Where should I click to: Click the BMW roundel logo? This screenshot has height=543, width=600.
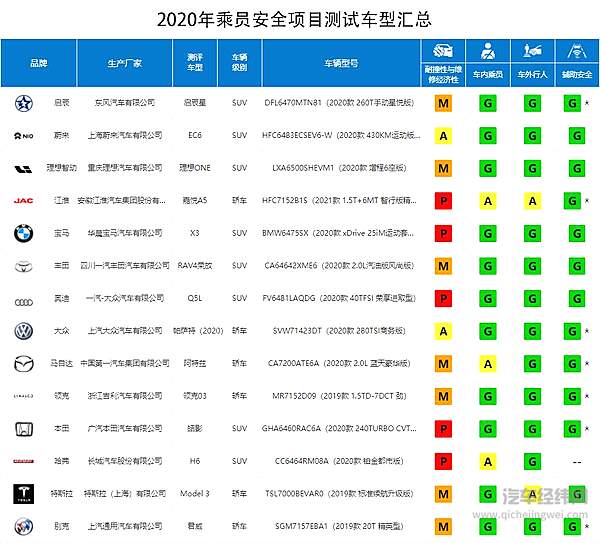(24, 233)
